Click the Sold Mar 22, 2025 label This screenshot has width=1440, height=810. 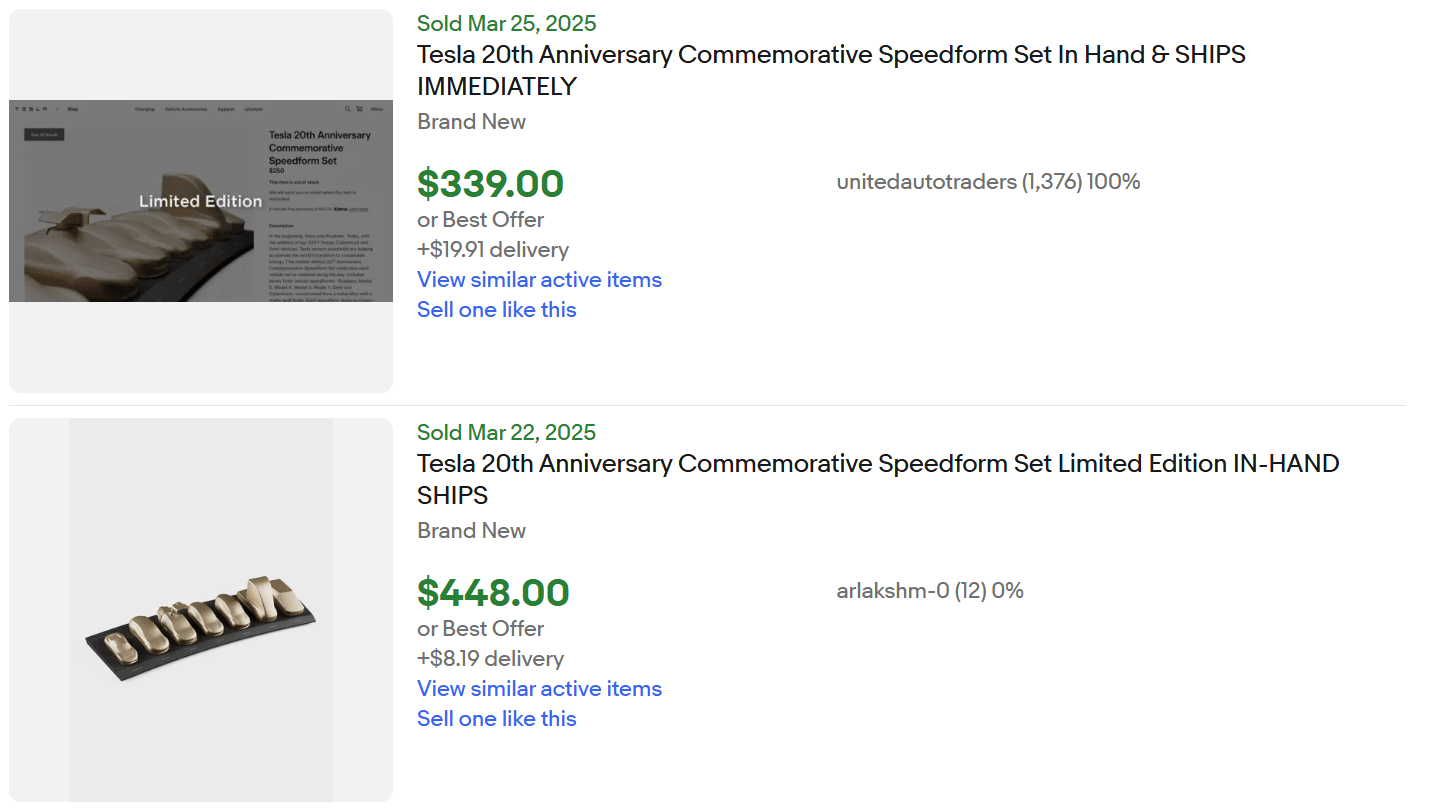[506, 433]
